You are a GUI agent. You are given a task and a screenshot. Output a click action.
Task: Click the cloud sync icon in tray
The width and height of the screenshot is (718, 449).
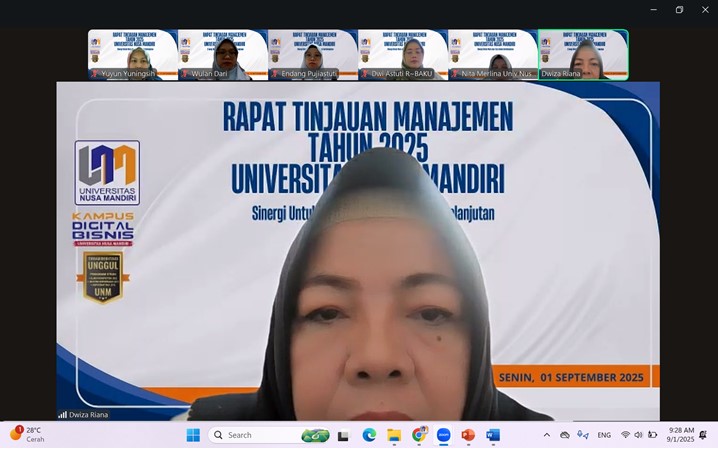click(565, 435)
